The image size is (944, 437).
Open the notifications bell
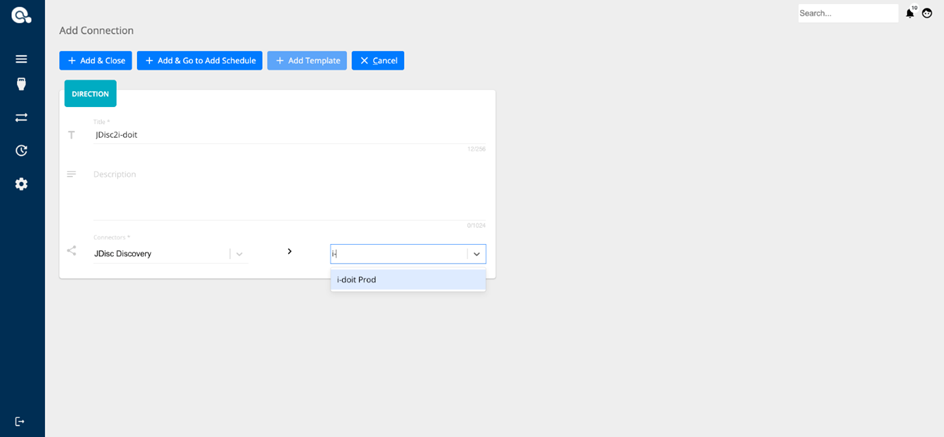910,13
